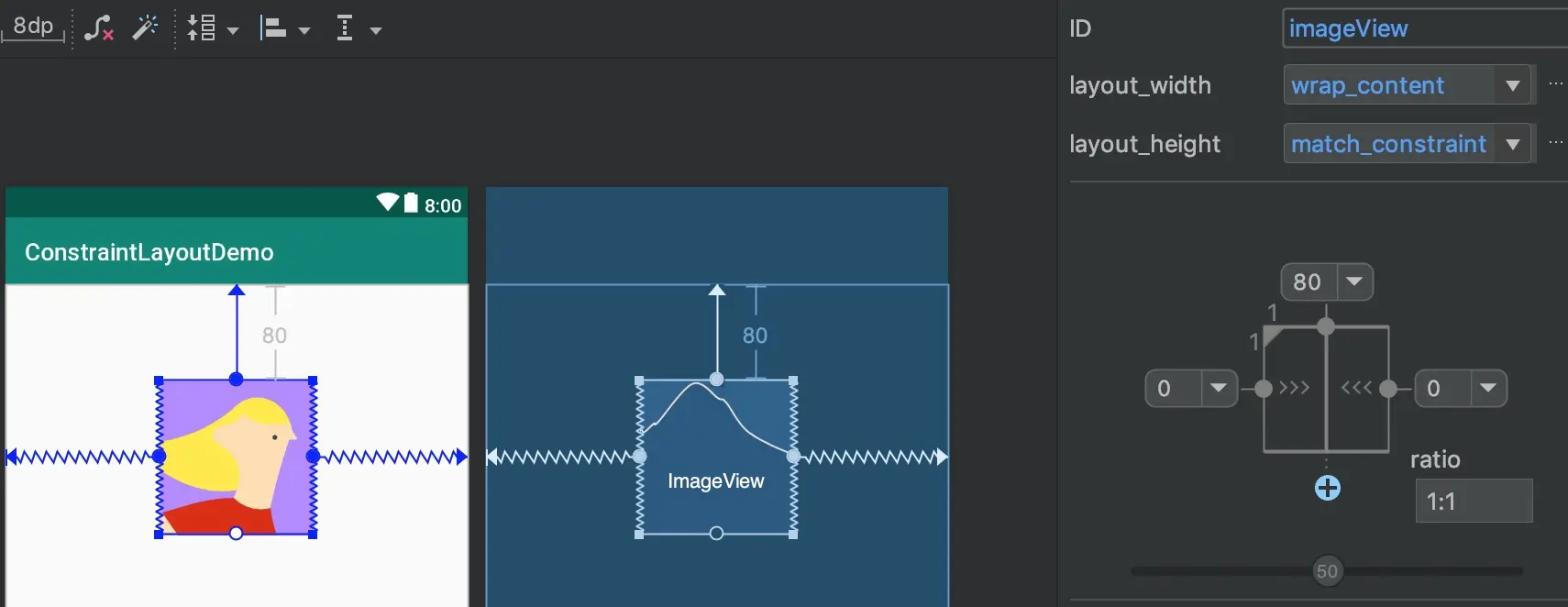Image resolution: width=1568 pixels, height=607 pixels.
Task: Click right anchor of design view image
Action: [313, 456]
